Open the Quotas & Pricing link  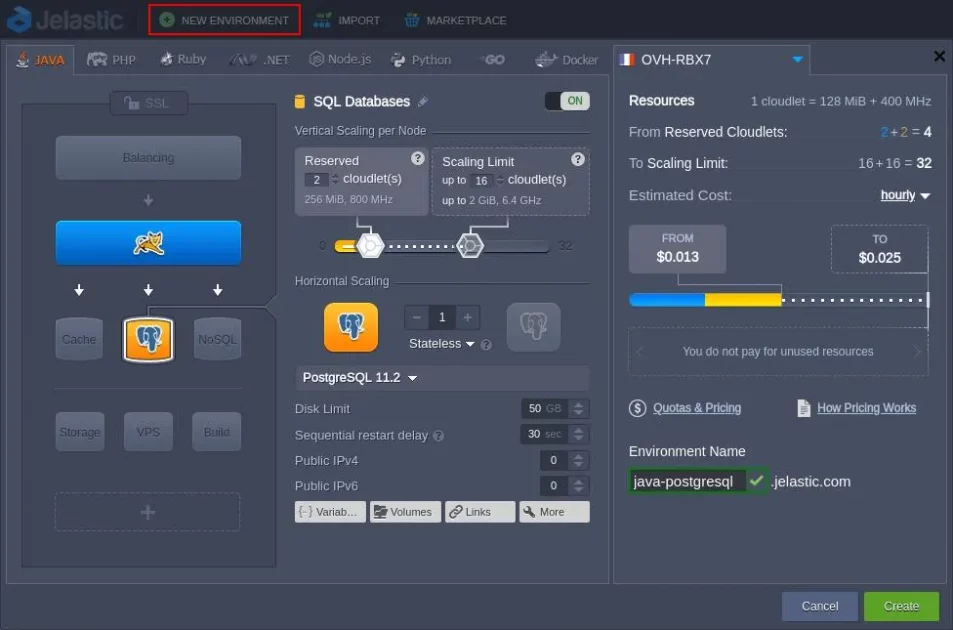coord(696,408)
